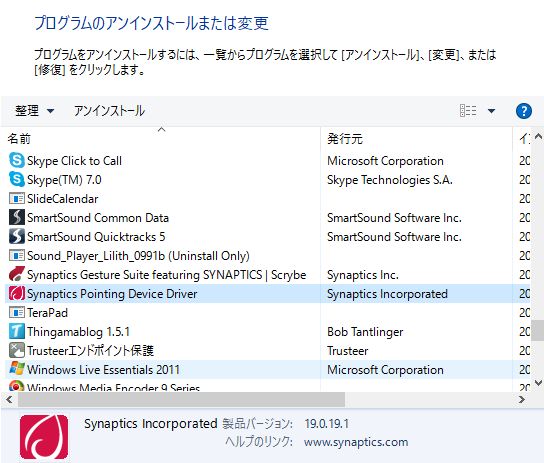Open the 整理 dropdown menu
Screen dimensions: 544x463
[34, 111]
